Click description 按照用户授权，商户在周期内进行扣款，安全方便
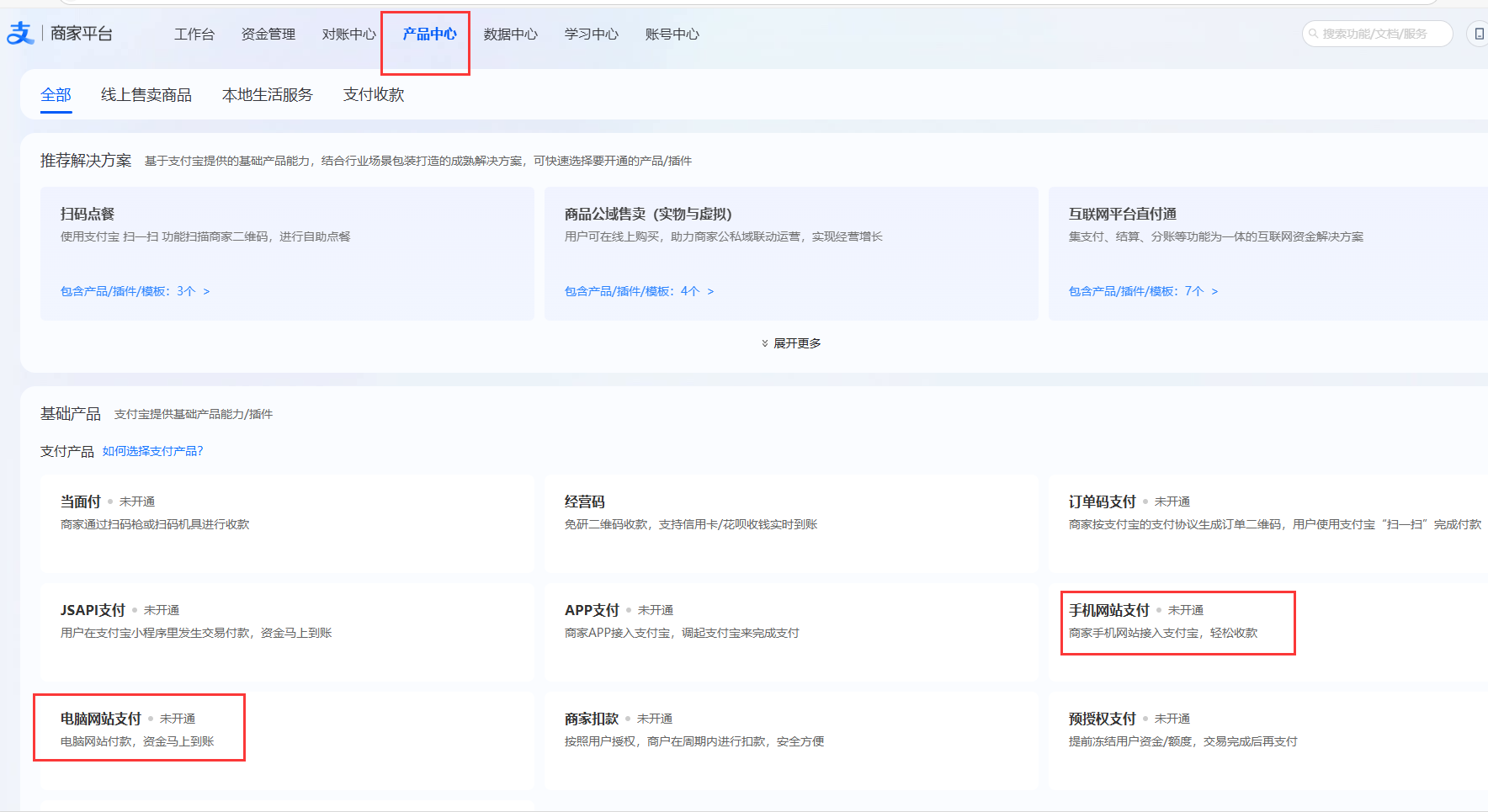Screen dimensions: 1488x812 click(x=694, y=741)
